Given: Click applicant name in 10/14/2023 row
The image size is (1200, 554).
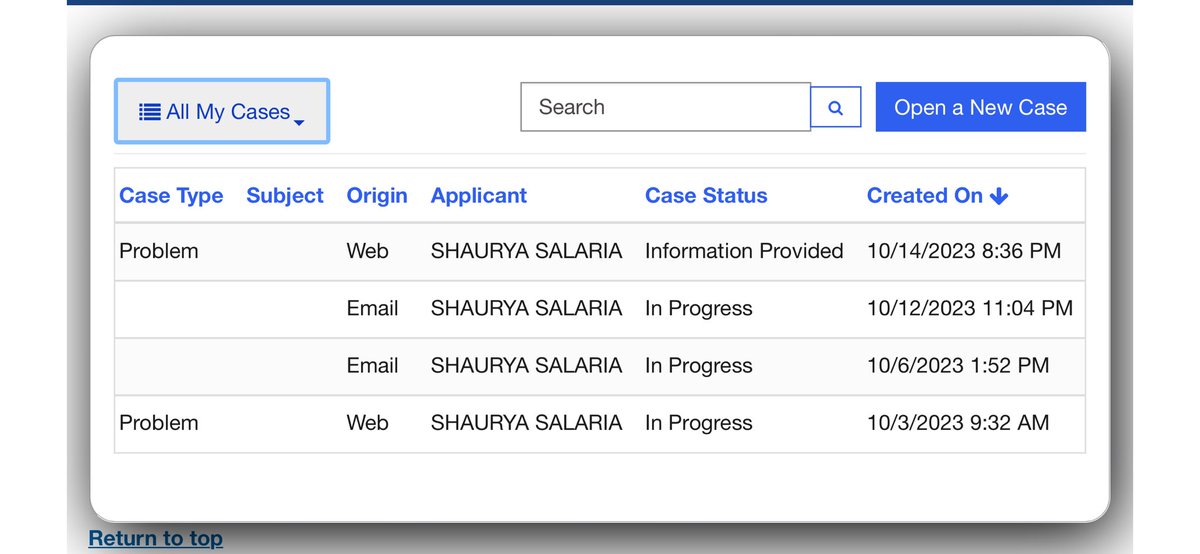Looking at the screenshot, I should (526, 251).
